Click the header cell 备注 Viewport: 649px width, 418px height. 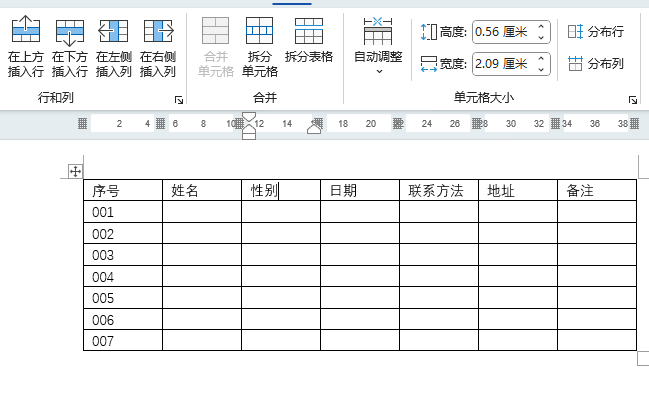(x=597, y=190)
